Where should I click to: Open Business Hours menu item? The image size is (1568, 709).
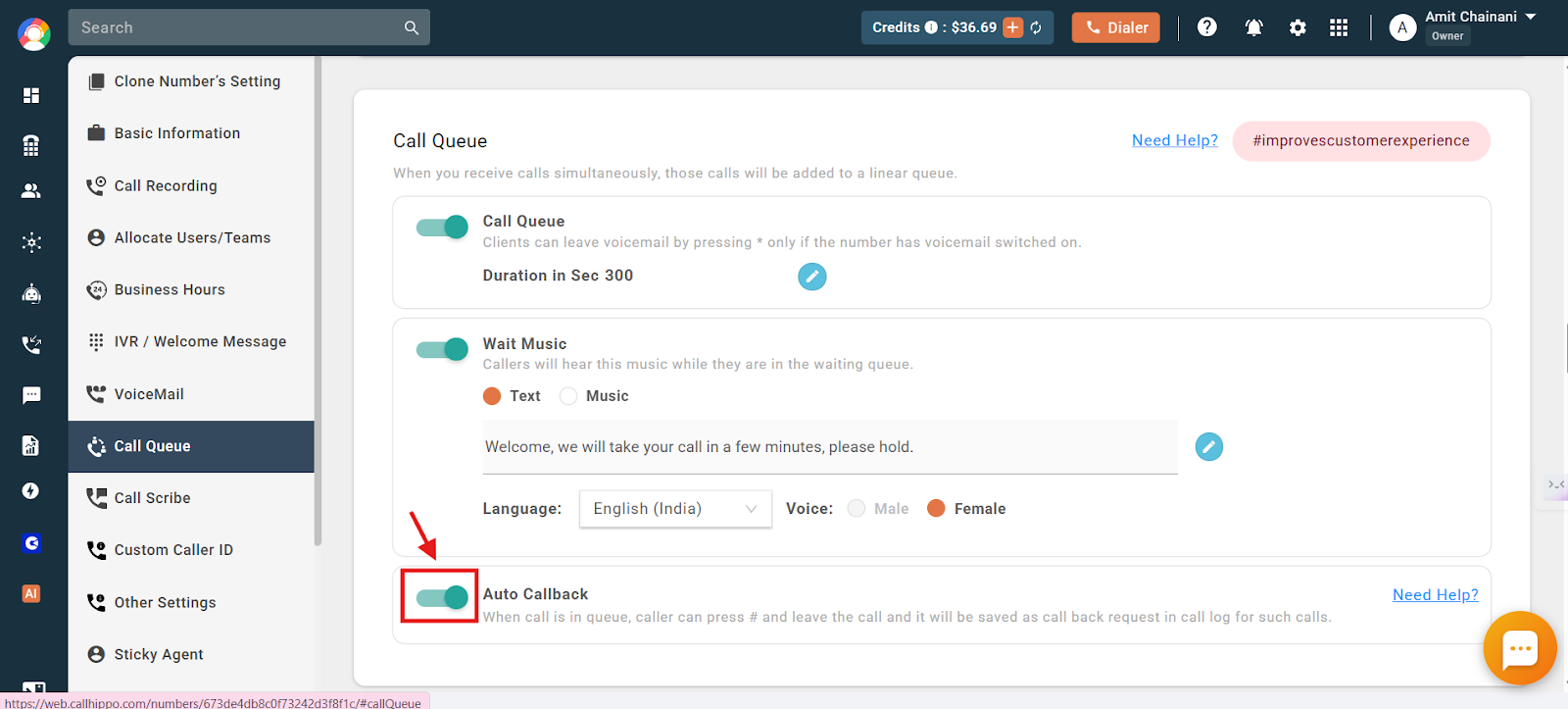tap(191, 289)
